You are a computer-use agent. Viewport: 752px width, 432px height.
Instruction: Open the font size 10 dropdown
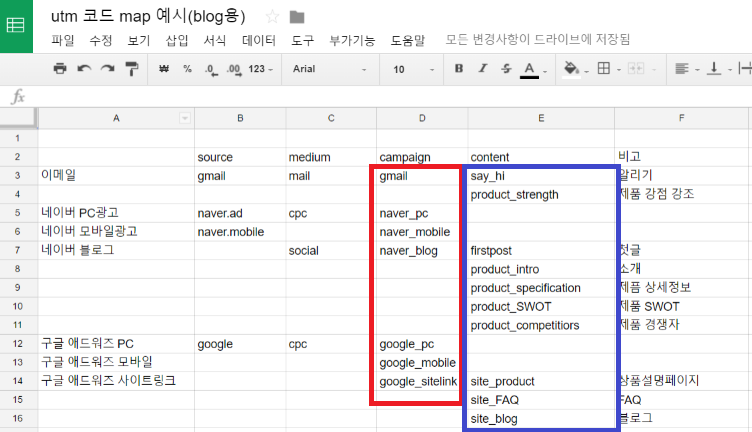pos(413,70)
